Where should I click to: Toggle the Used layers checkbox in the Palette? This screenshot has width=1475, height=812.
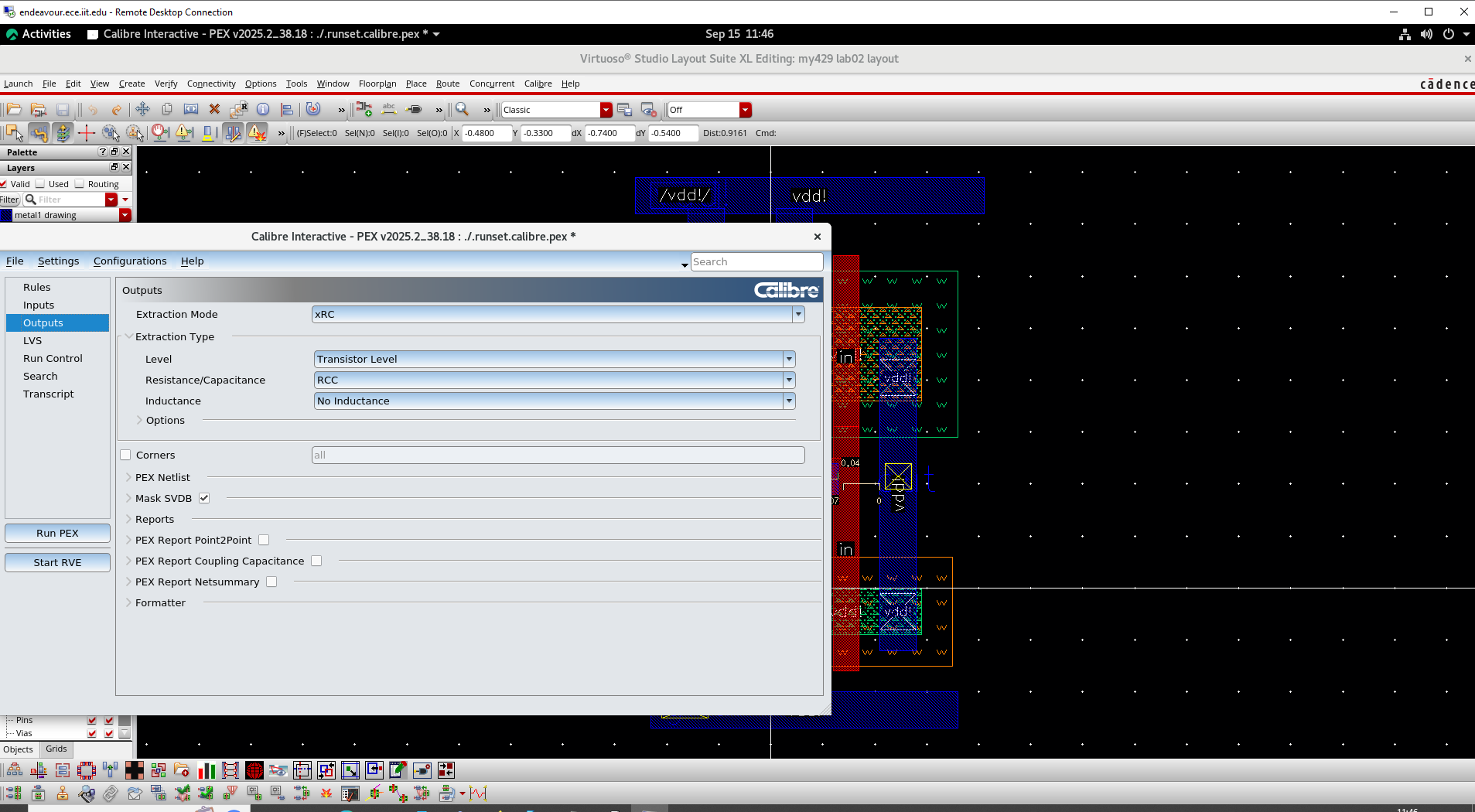point(40,184)
